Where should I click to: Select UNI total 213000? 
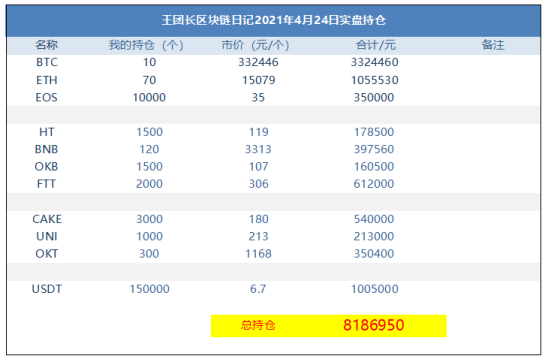pyautogui.click(x=374, y=236)
